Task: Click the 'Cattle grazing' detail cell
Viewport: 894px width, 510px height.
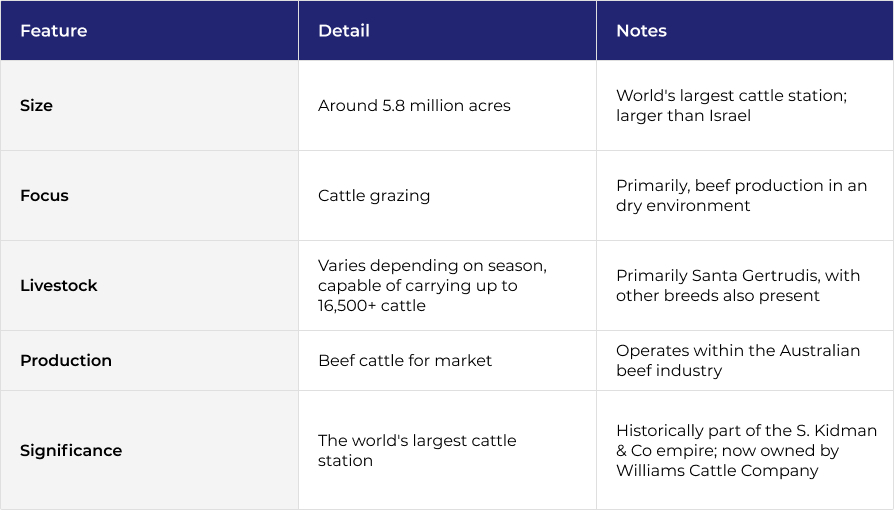Action: click(374, 196)
